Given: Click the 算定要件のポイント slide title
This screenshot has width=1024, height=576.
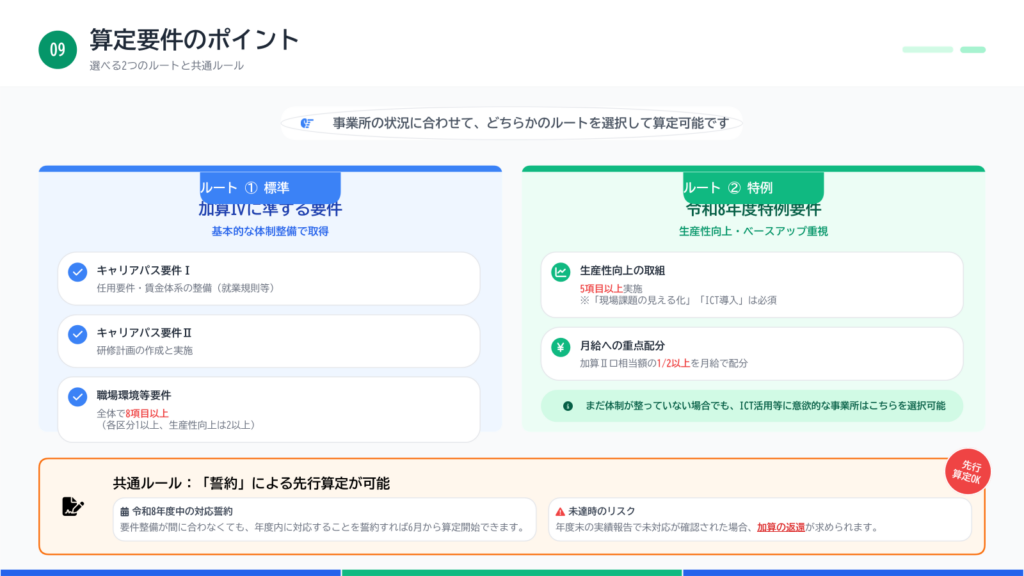Looking at the screenshot, I should [x=194, y=40].
